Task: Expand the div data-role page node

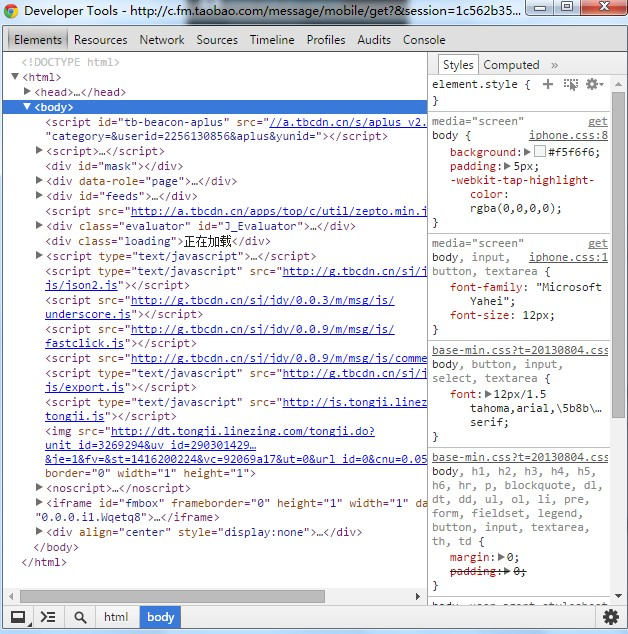Action: coord(40,181)
